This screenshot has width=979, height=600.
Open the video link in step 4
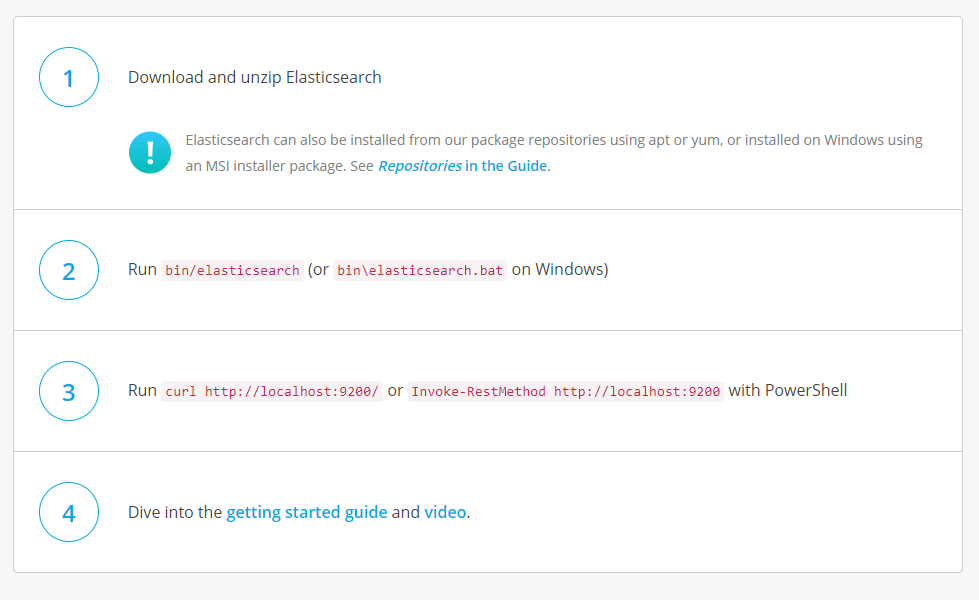445,513
